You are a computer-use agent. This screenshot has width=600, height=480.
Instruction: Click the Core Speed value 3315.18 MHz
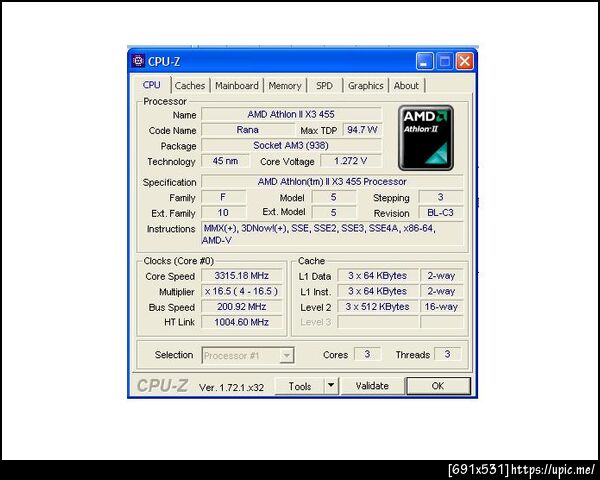[x=242, y=276]
